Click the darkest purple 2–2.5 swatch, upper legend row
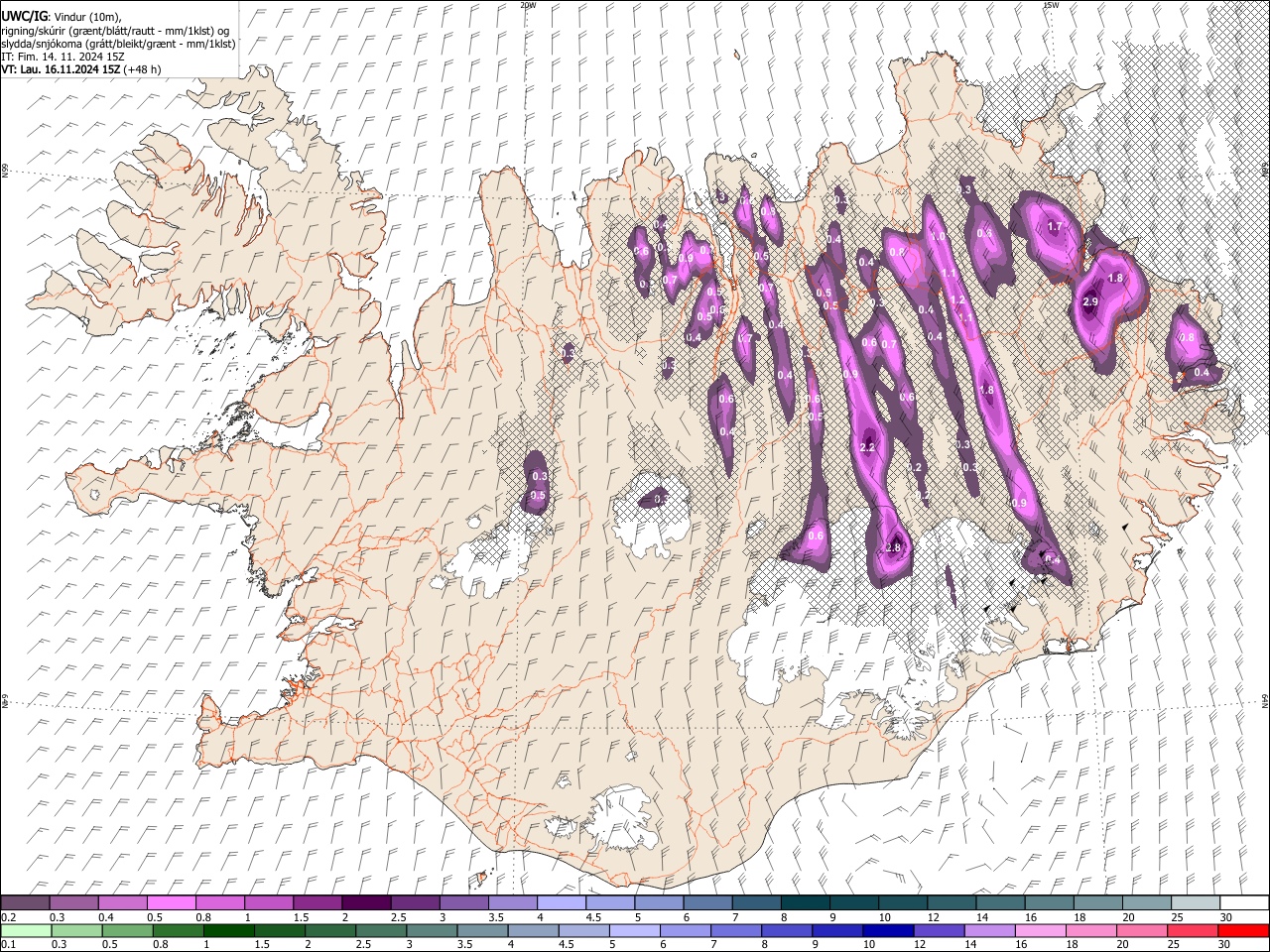This screenshot has width=1270, height=952. pyautogui.click(x=366, y=903)
